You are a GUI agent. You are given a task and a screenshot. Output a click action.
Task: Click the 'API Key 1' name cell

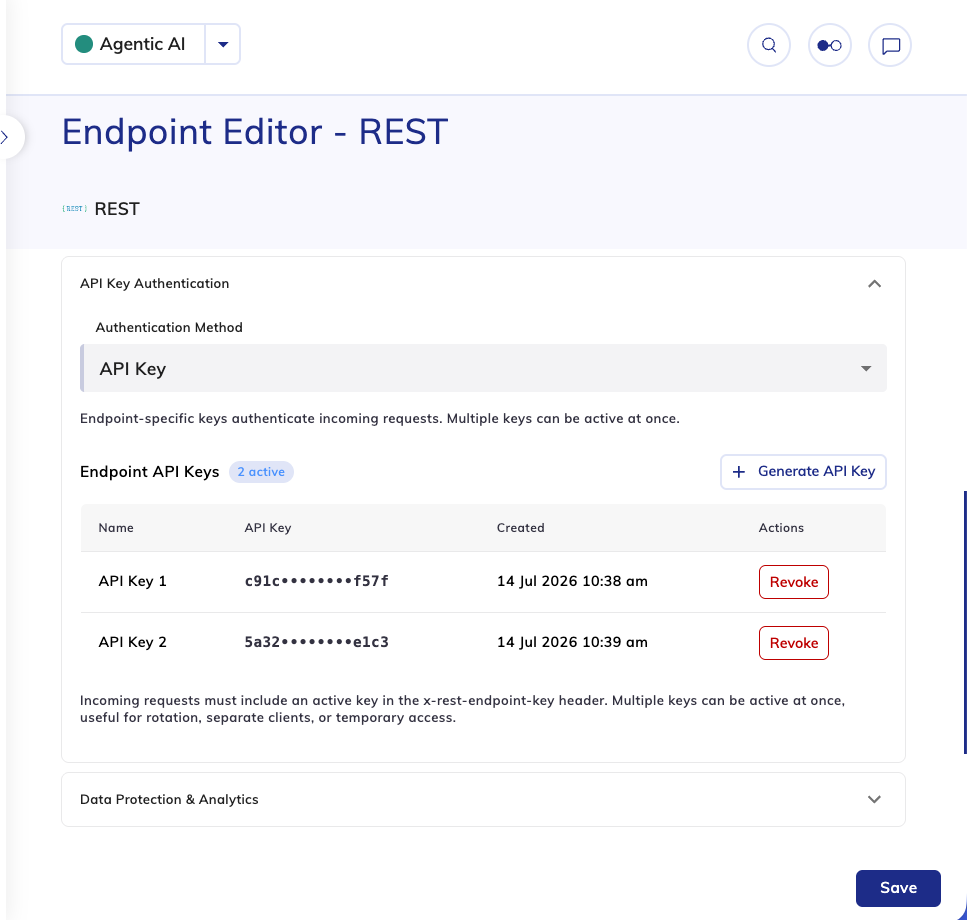[133, 581]
